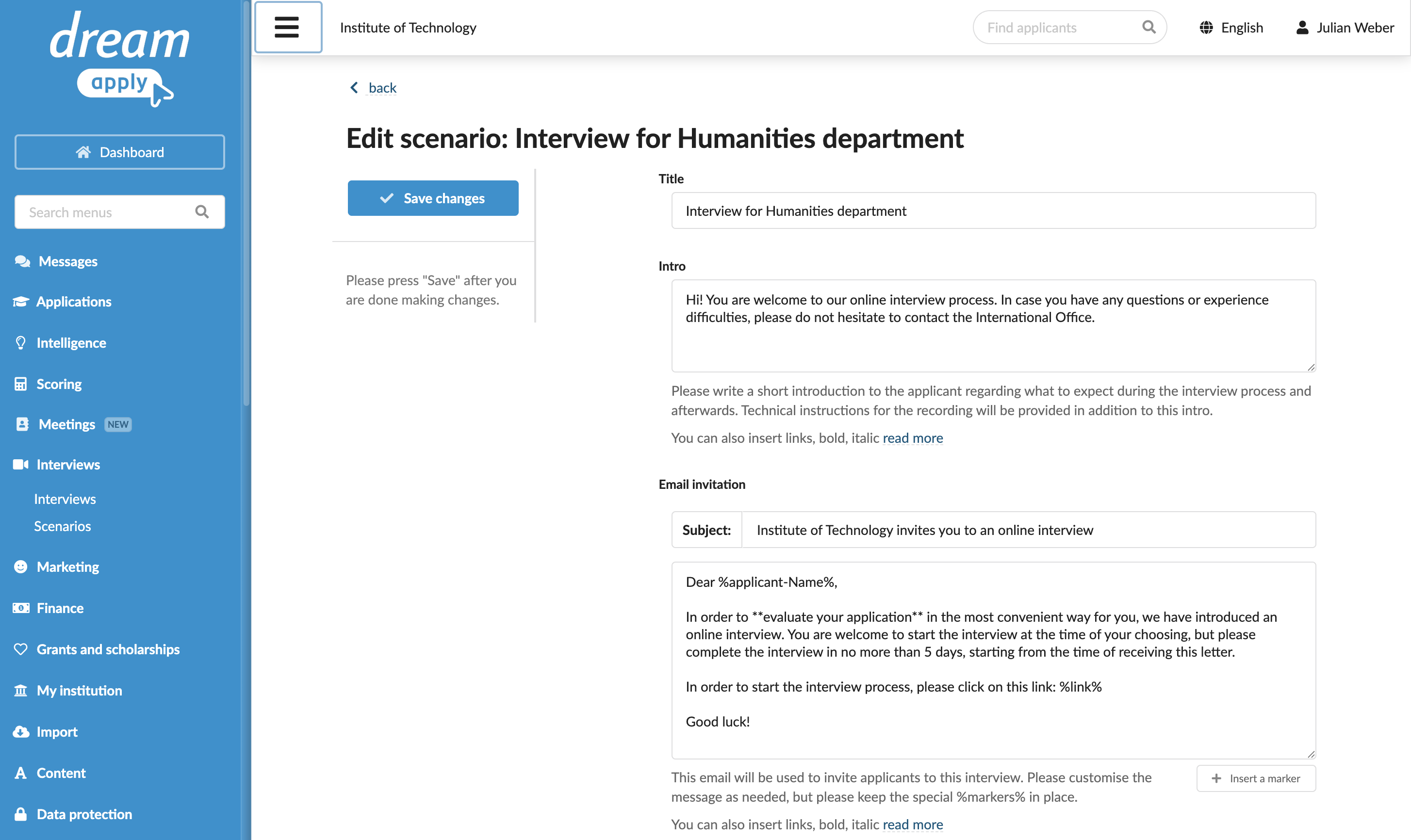Click the back link

(x=382, y=88)
